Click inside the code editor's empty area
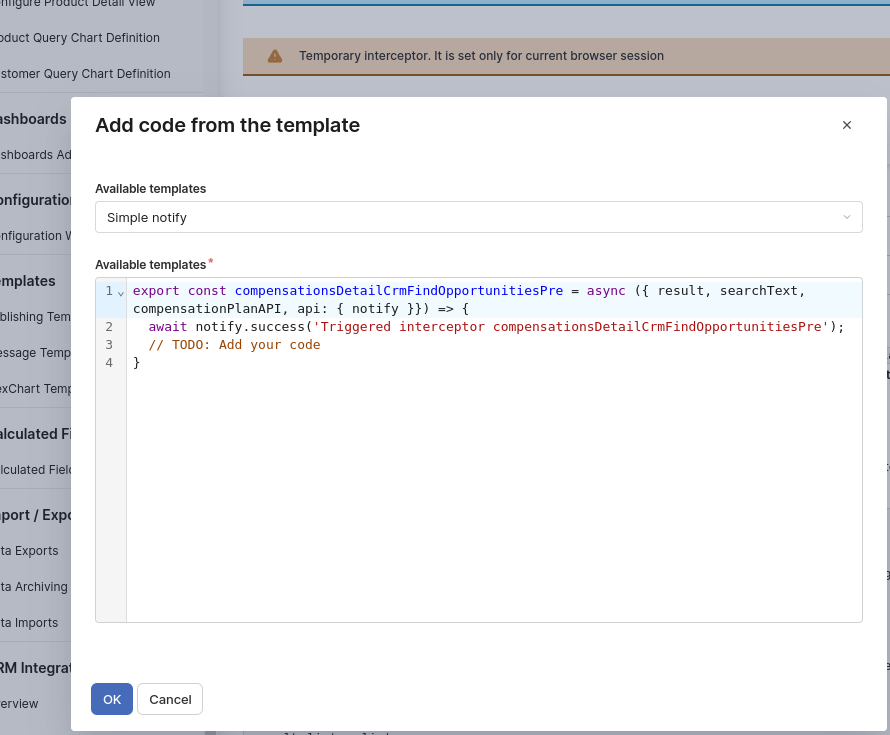890x735 pixels. pyautogui.click(x=493, y=500)
